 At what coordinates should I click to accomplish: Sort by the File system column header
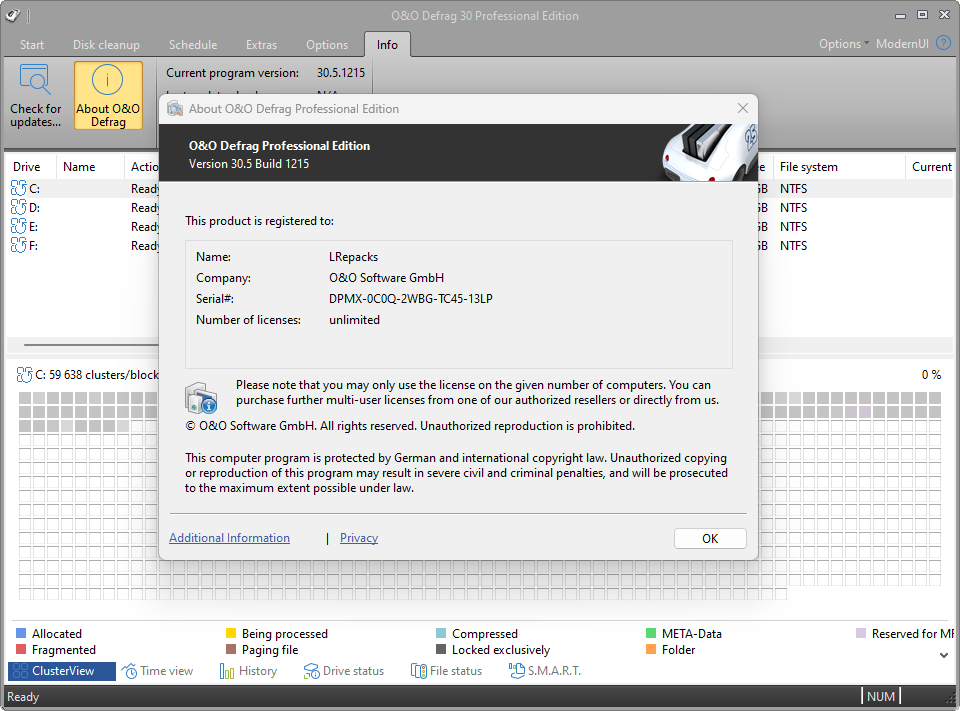pos(839,167)
